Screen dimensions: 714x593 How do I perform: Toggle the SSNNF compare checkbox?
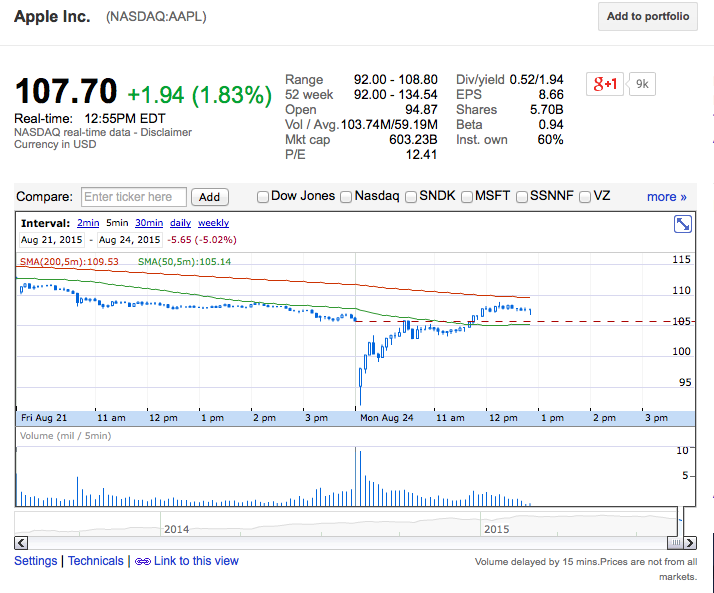tap(522, 197)
